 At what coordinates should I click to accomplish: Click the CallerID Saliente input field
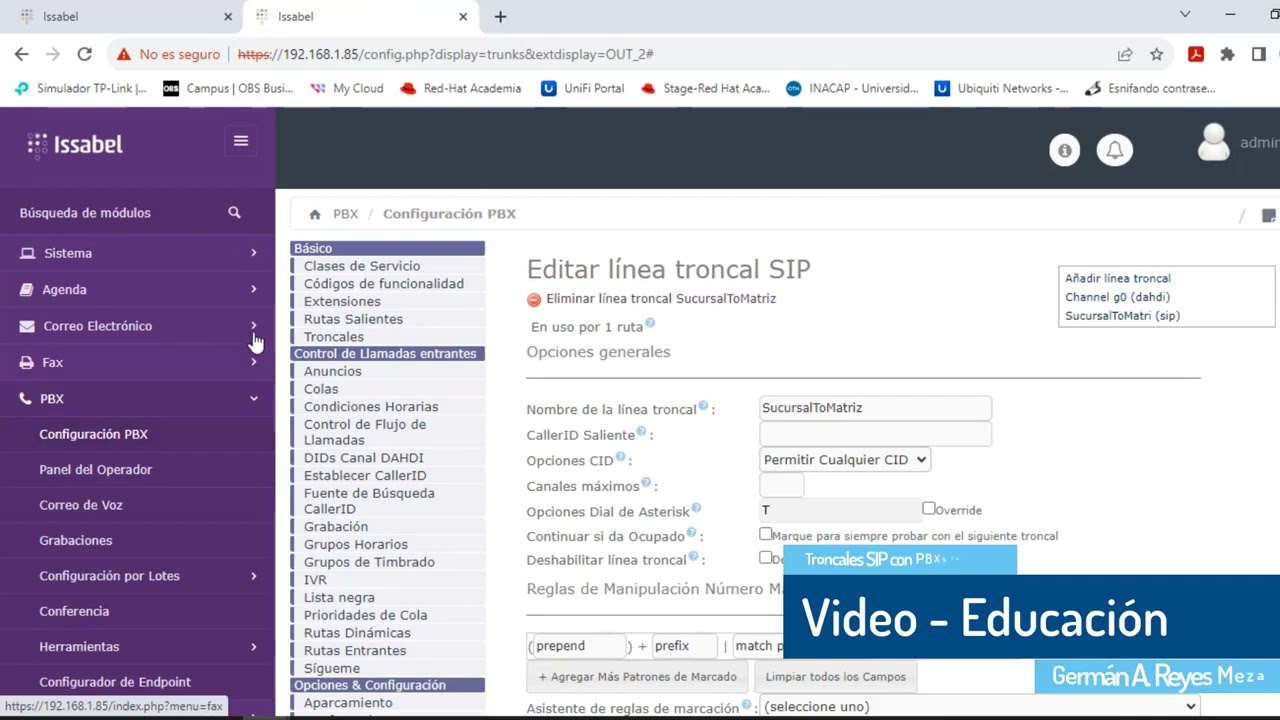click(875, 434)
